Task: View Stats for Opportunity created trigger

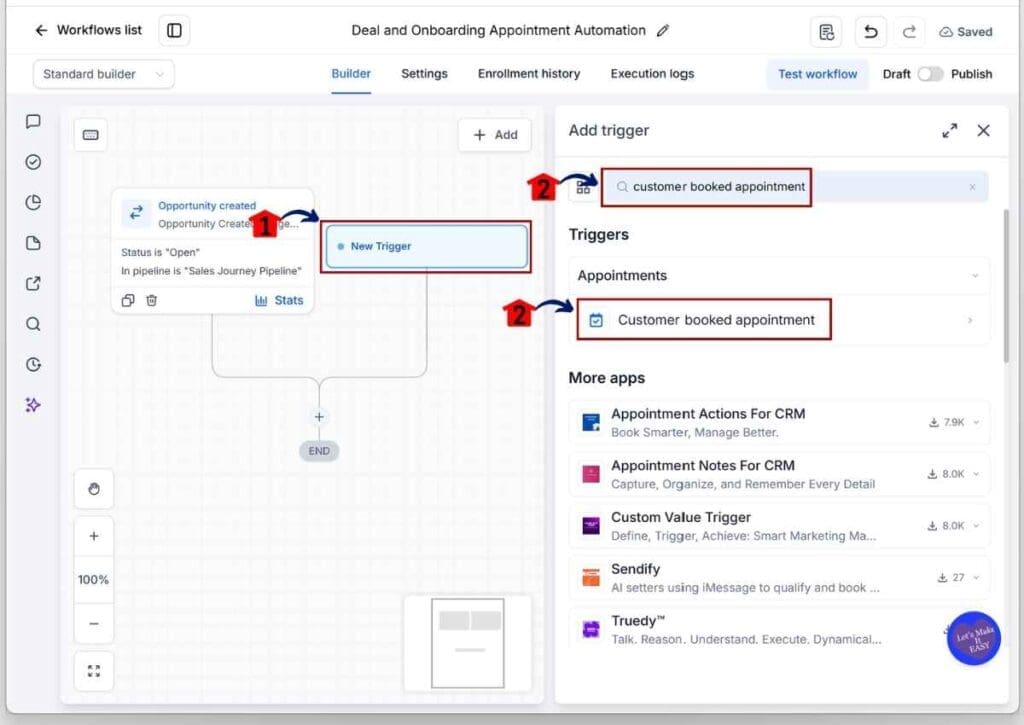Action: [279, 300]
